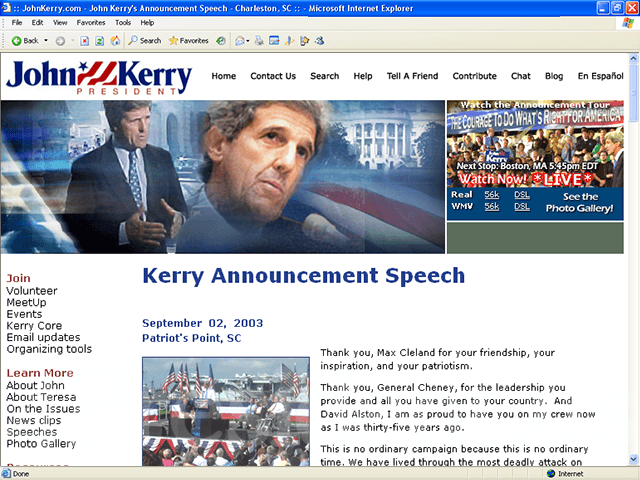This screenshot has width=640, height=480.
Task: Open the Tools menu
Action: click(x=123, y=23)
